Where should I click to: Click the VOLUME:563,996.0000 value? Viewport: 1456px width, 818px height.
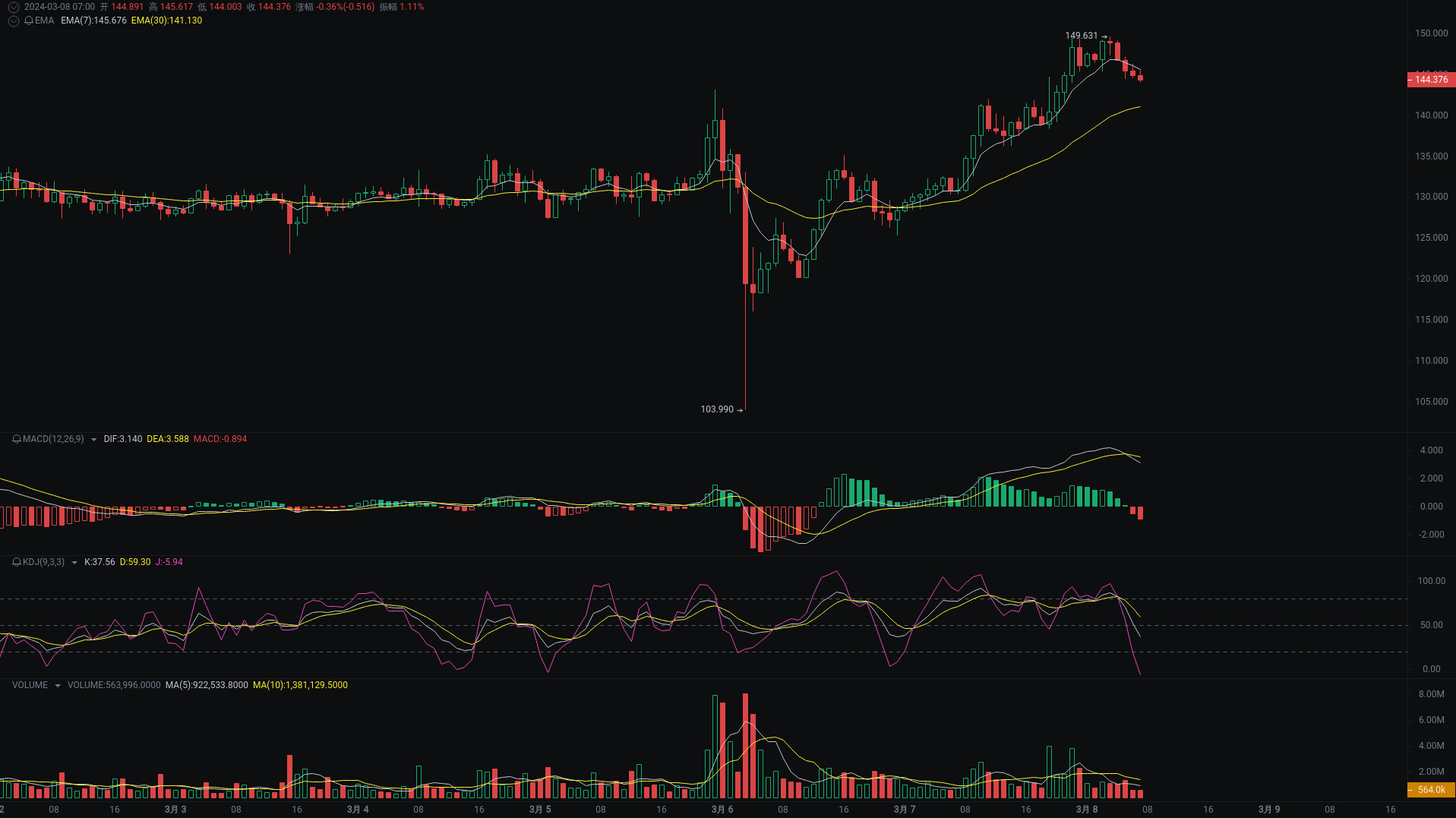pos(114,685)
